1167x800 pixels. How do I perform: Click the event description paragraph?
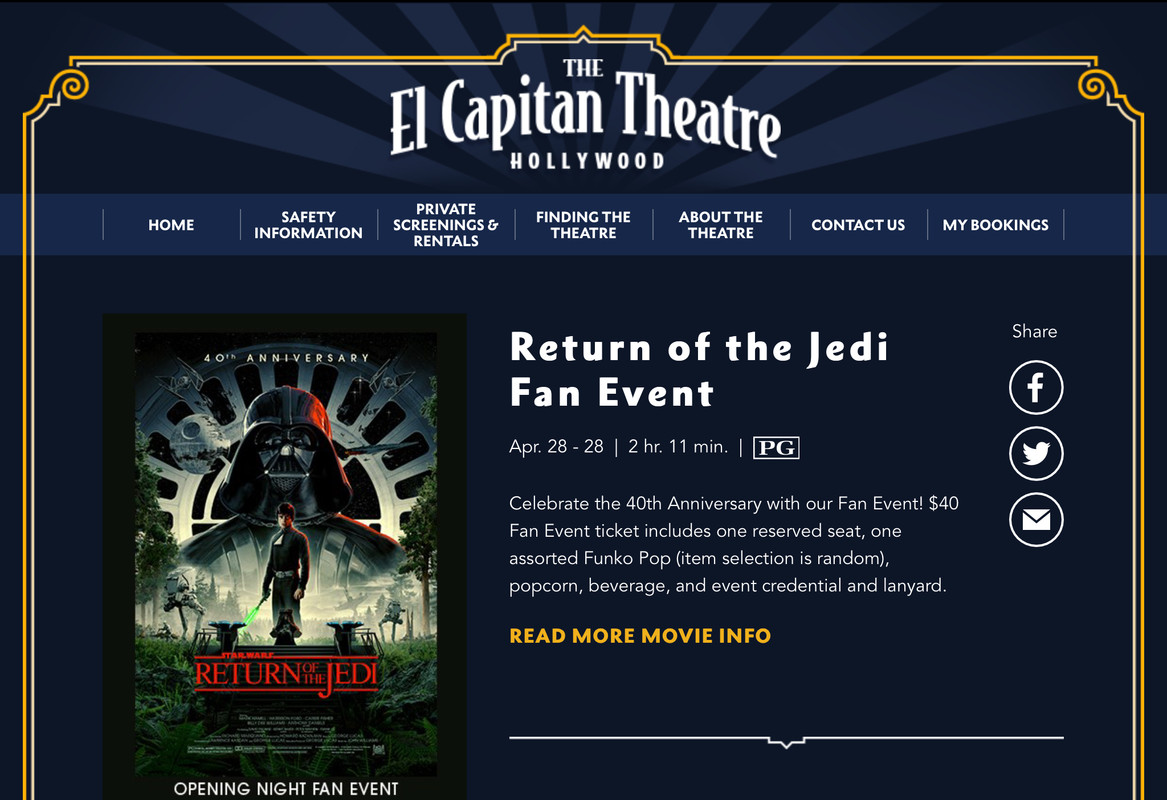tap(734, 545)
